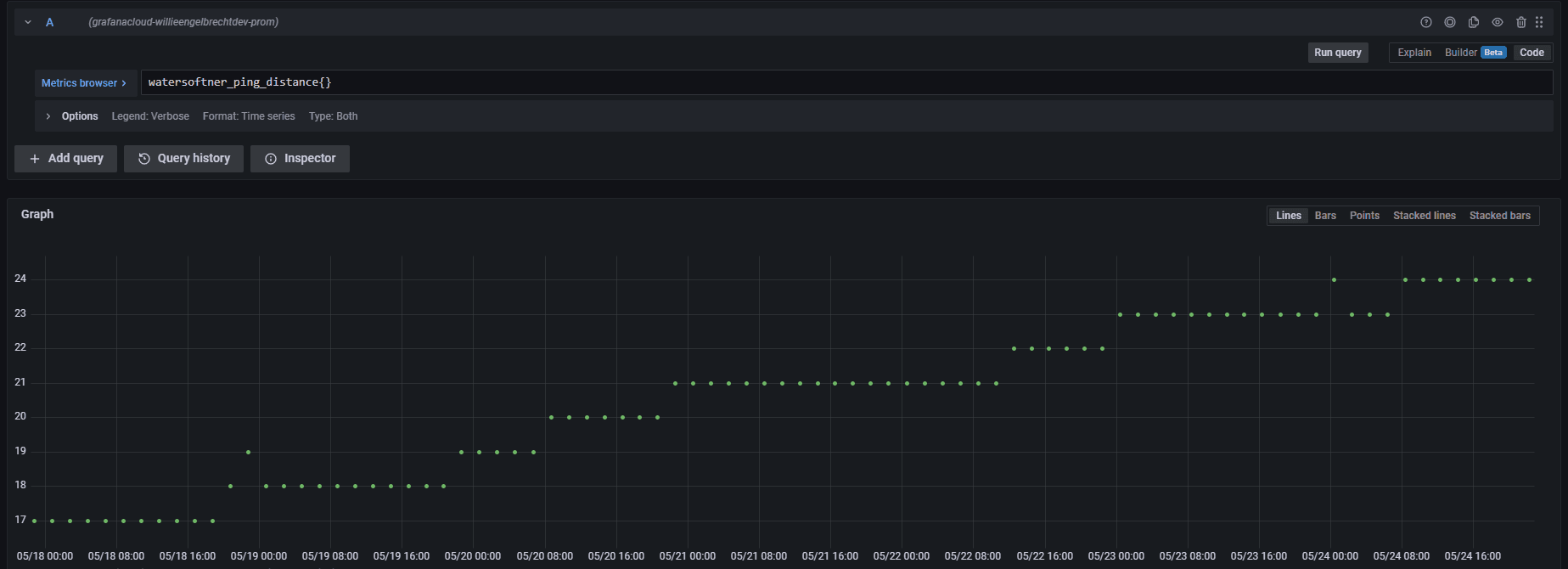Duplicate query A with the copy icon

point(1474,22)
